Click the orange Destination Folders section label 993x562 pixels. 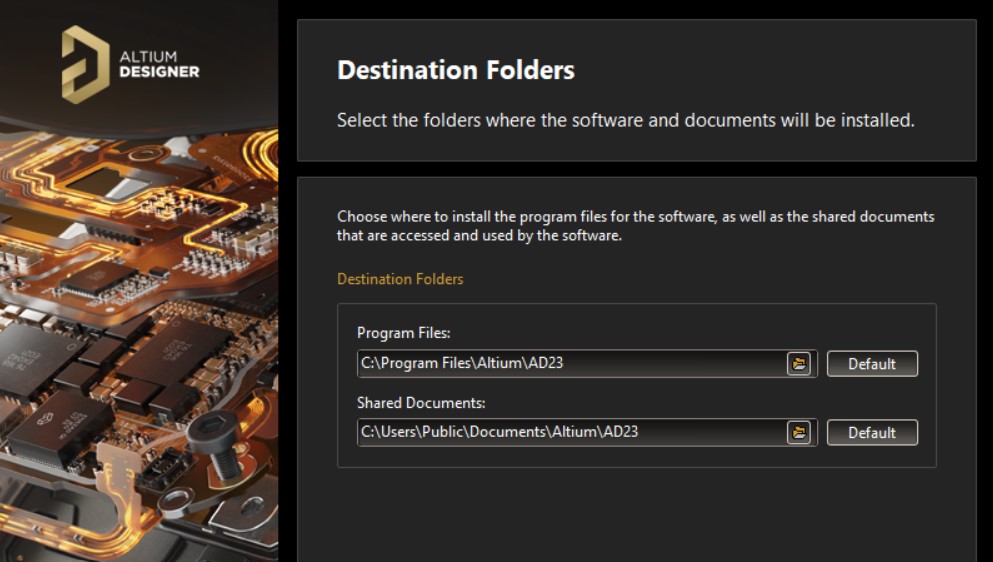click(400, 279)
